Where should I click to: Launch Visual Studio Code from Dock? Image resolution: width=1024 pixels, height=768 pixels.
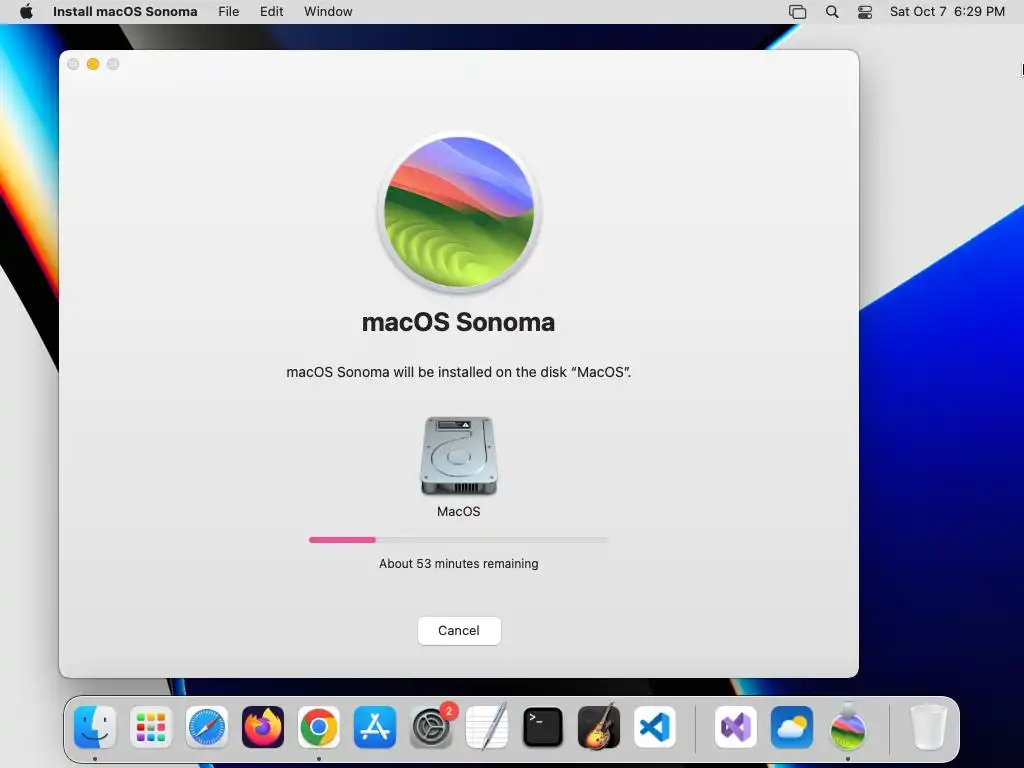(655, 727)
